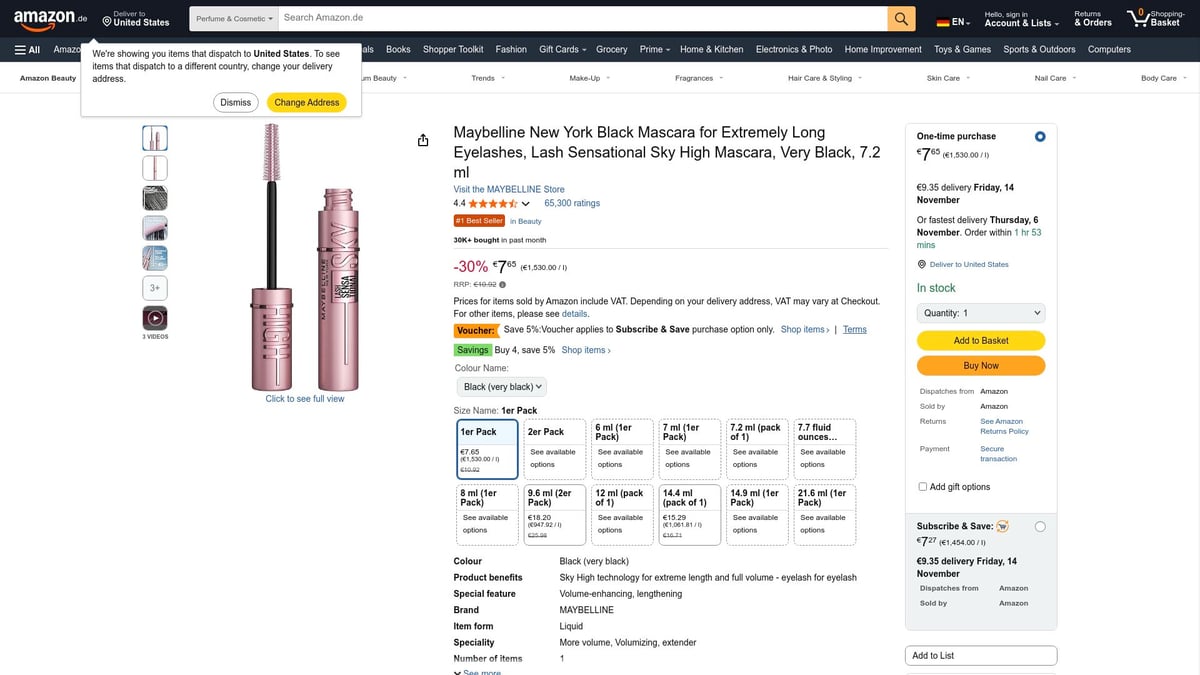
Task: Open the Perfume & Cosmetic category selector
Action: (233, 17)
